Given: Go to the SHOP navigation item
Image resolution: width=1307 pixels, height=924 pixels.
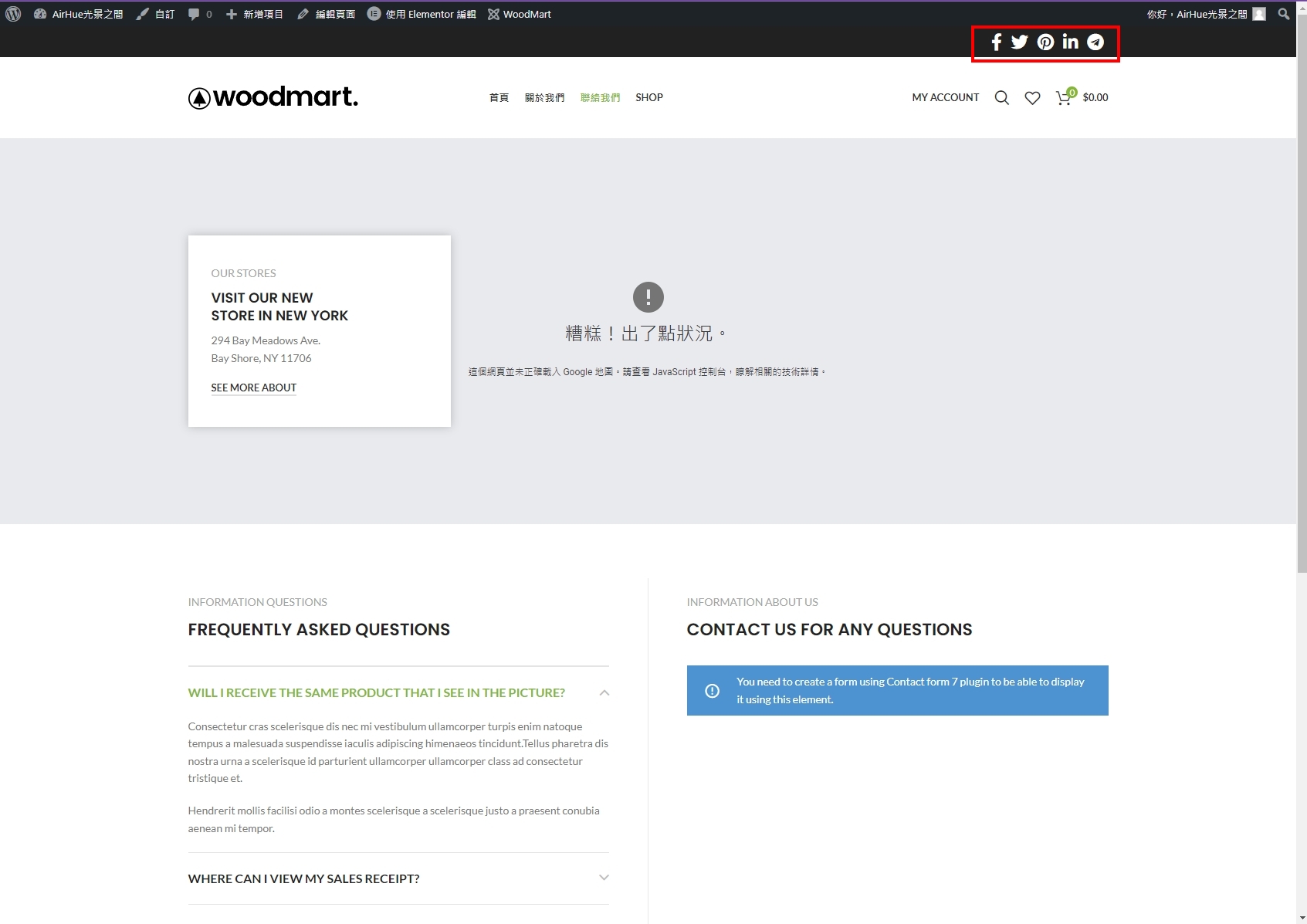Looking at the screenshot, I should [649, 97].
